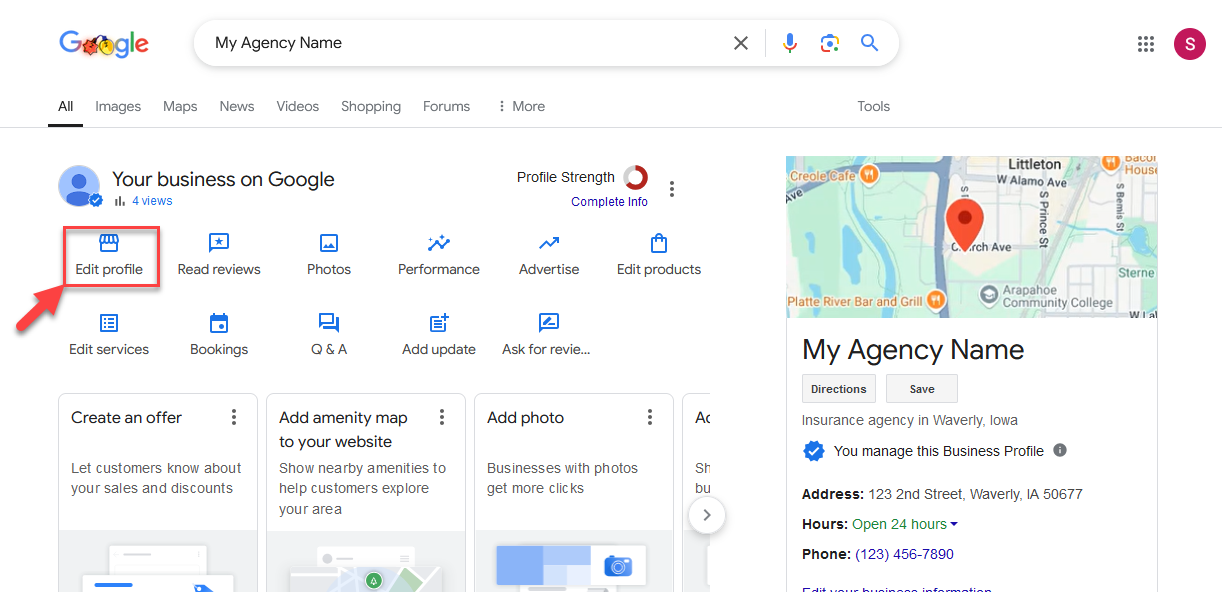
Task: Start voice search with microphone icon
Action: click(790, 43)
